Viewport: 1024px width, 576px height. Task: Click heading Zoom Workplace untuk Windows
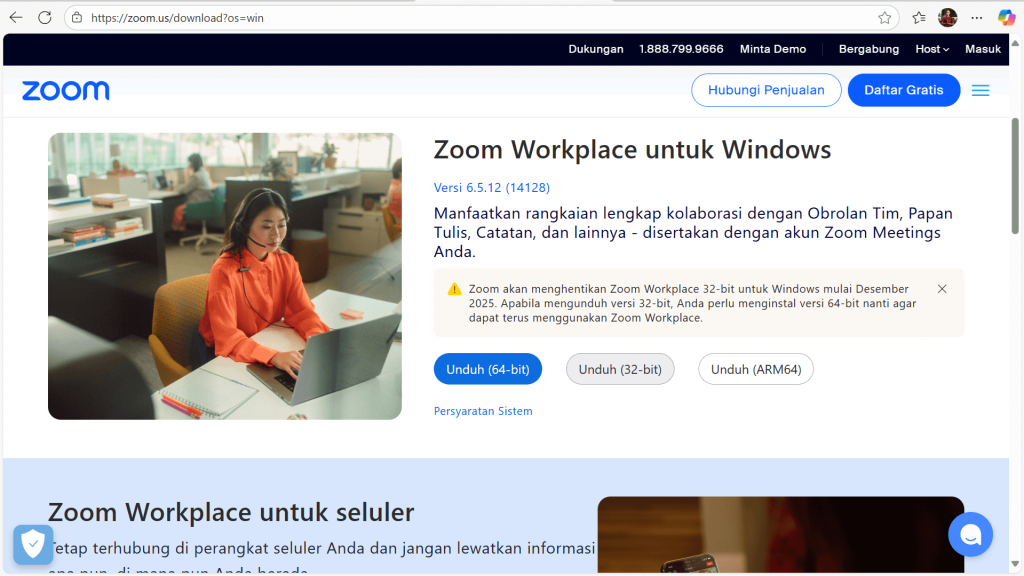click(x=632, y=150)
